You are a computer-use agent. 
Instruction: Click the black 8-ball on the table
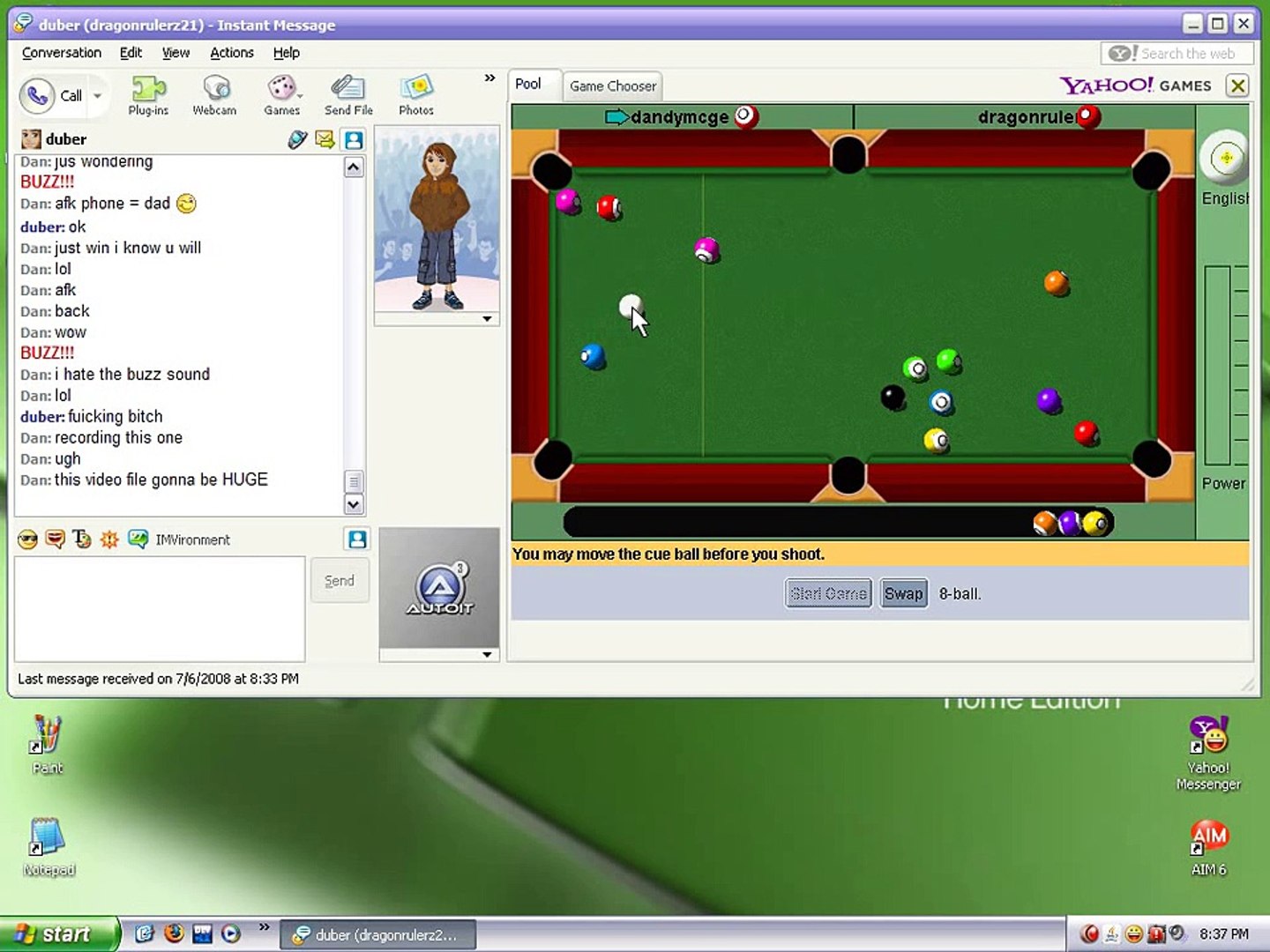point(893,398)
